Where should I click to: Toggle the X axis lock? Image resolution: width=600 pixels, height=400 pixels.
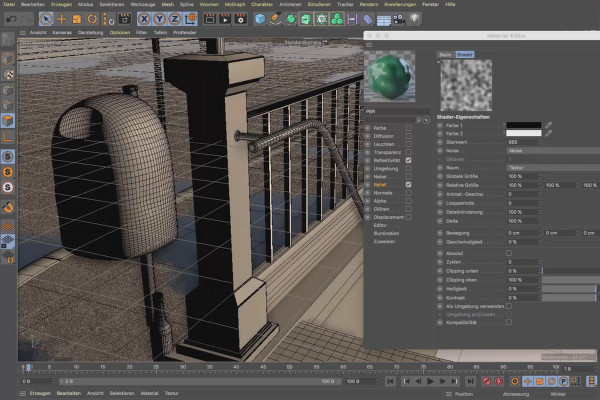point(144,19)
